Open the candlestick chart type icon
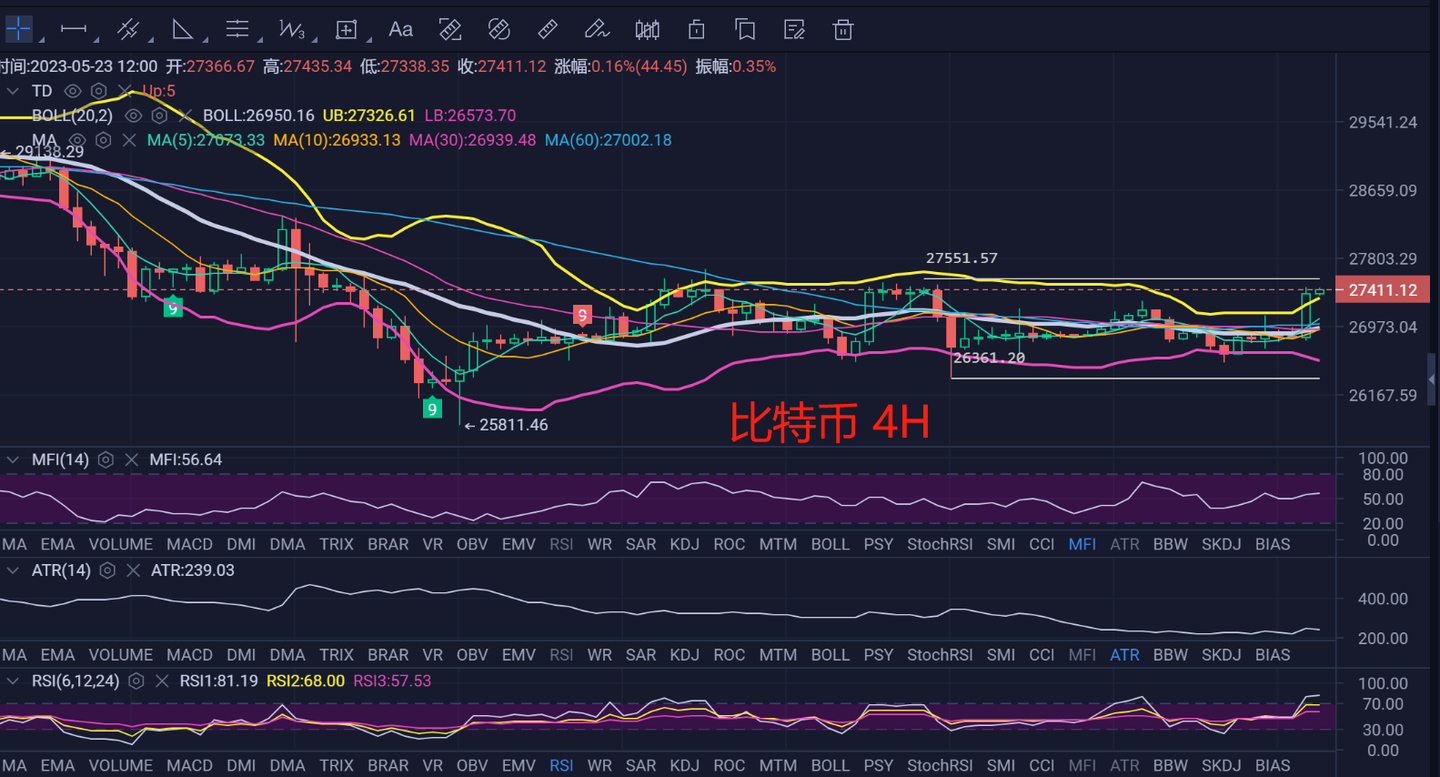This screenshot has height=777, width=1440. (647, 29)
